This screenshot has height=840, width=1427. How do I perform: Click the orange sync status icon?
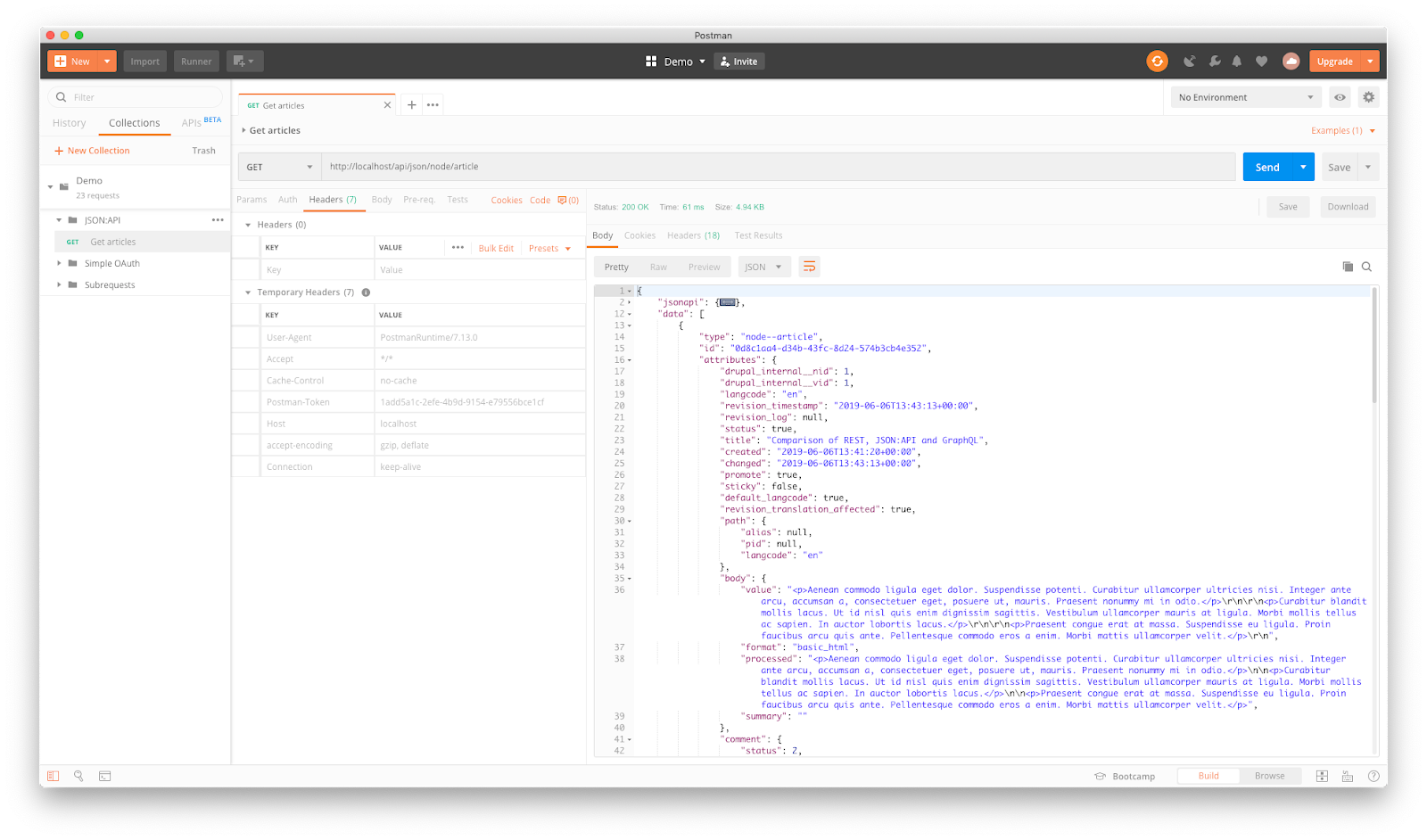click(1157, 62)
